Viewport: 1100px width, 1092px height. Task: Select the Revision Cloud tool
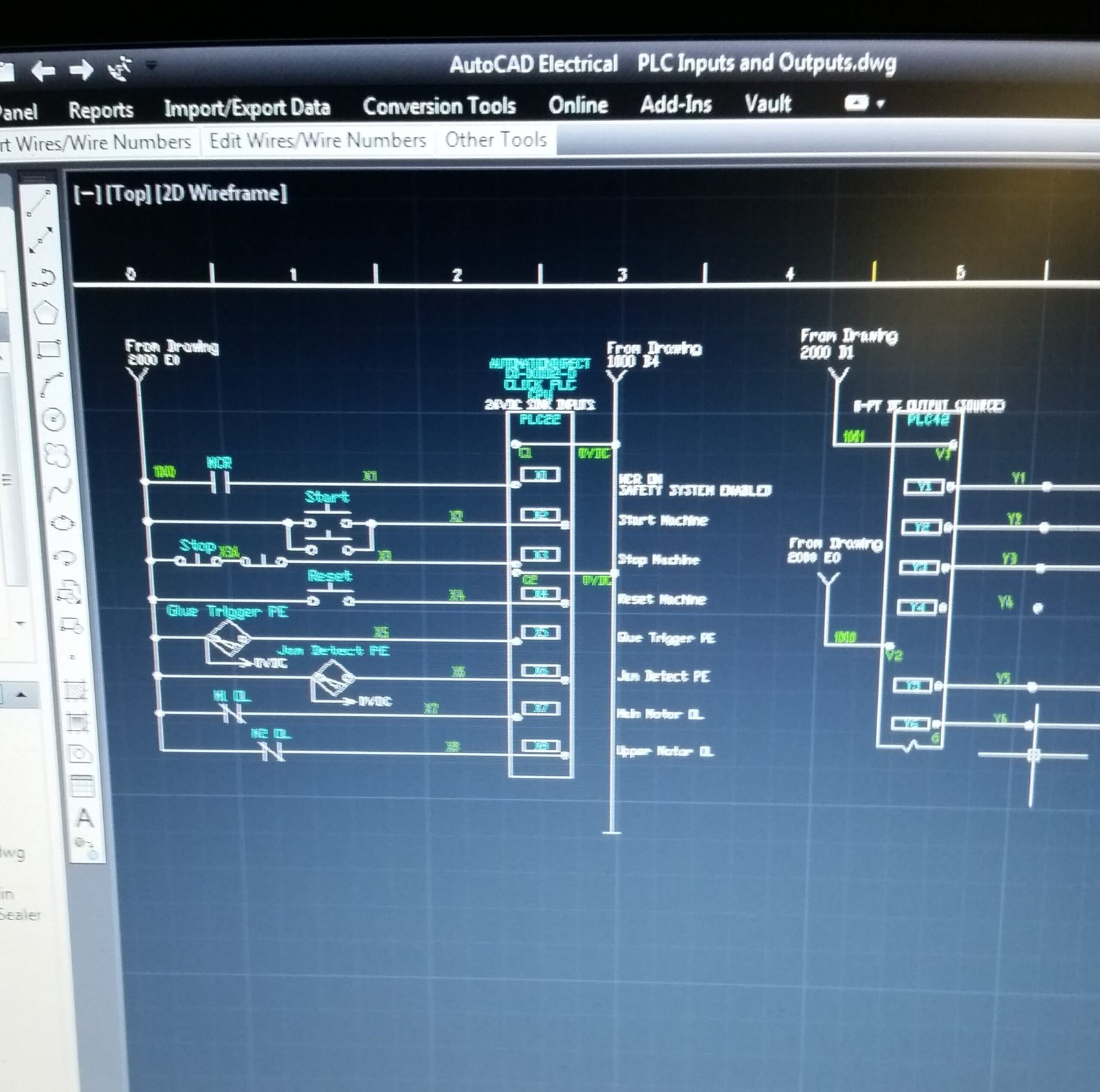coord(56,454)
